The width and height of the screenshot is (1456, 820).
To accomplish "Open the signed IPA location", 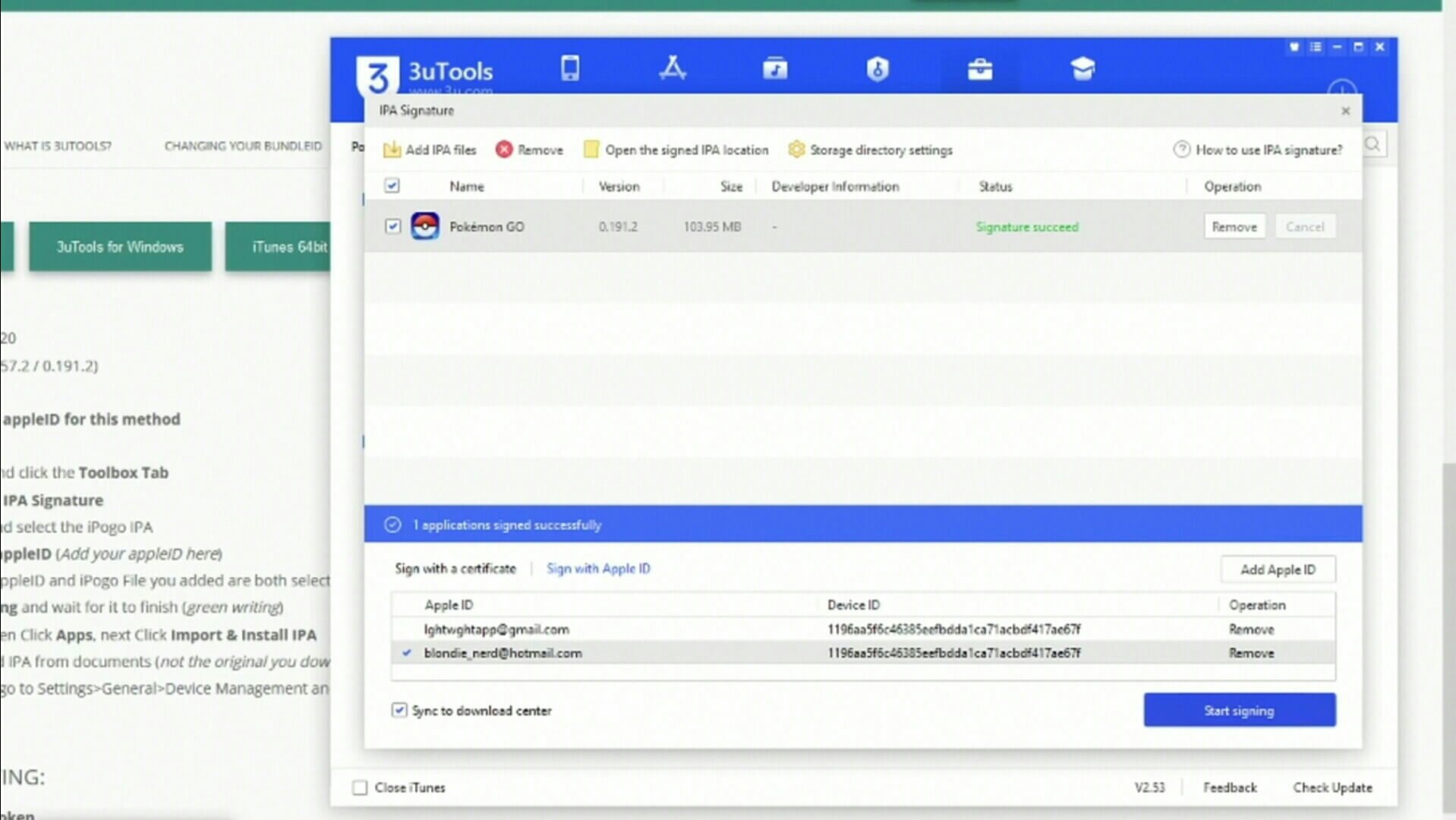I will click(676, 150).
